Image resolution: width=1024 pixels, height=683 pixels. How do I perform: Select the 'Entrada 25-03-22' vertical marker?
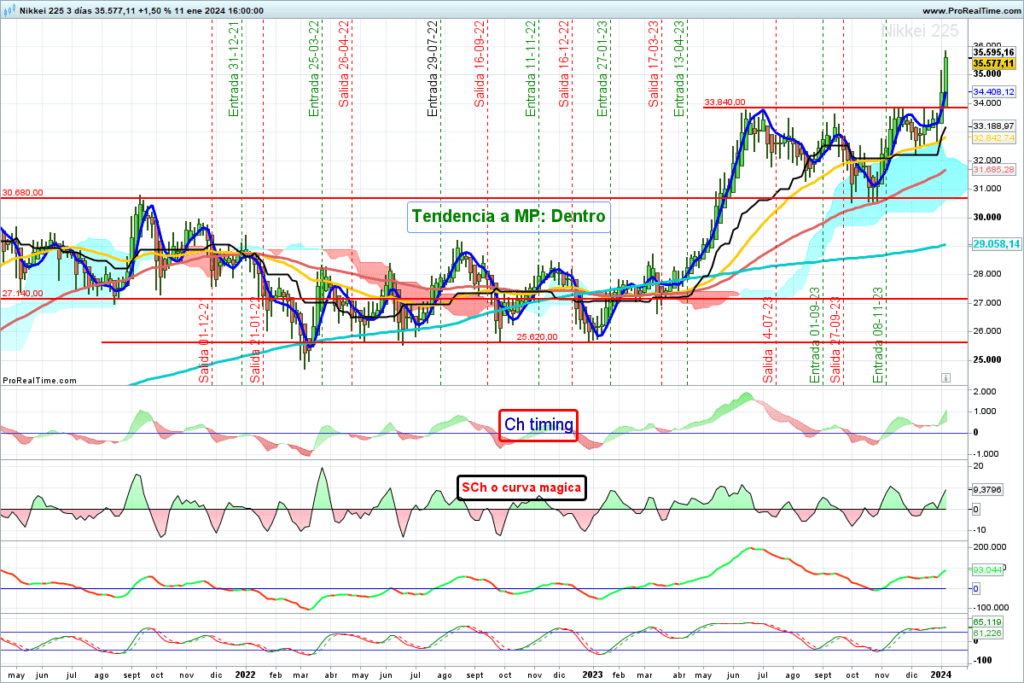[x=314, y=69]
